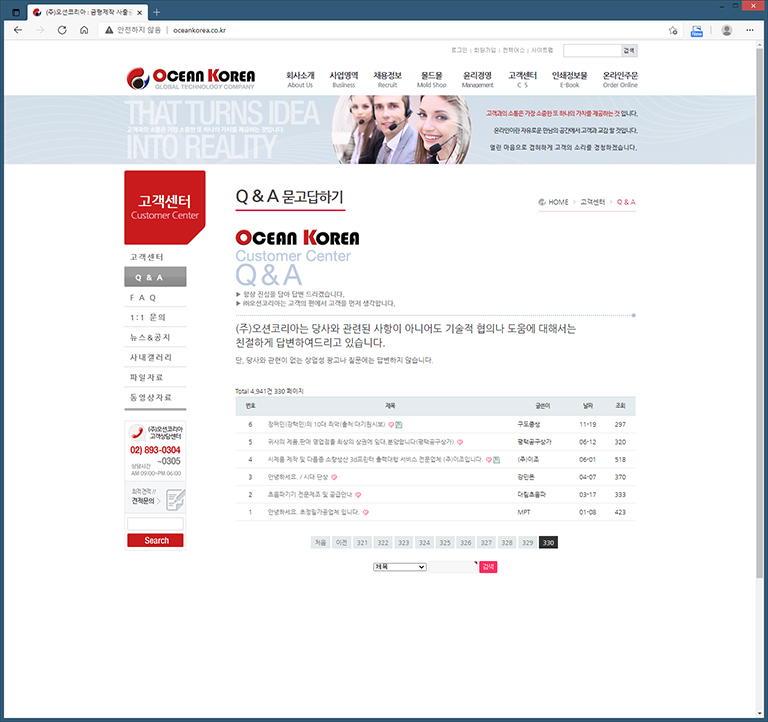Expand the 제목 search filter dropdown
The width and height of the screenshot is (768, 722).
pos(399,567)
